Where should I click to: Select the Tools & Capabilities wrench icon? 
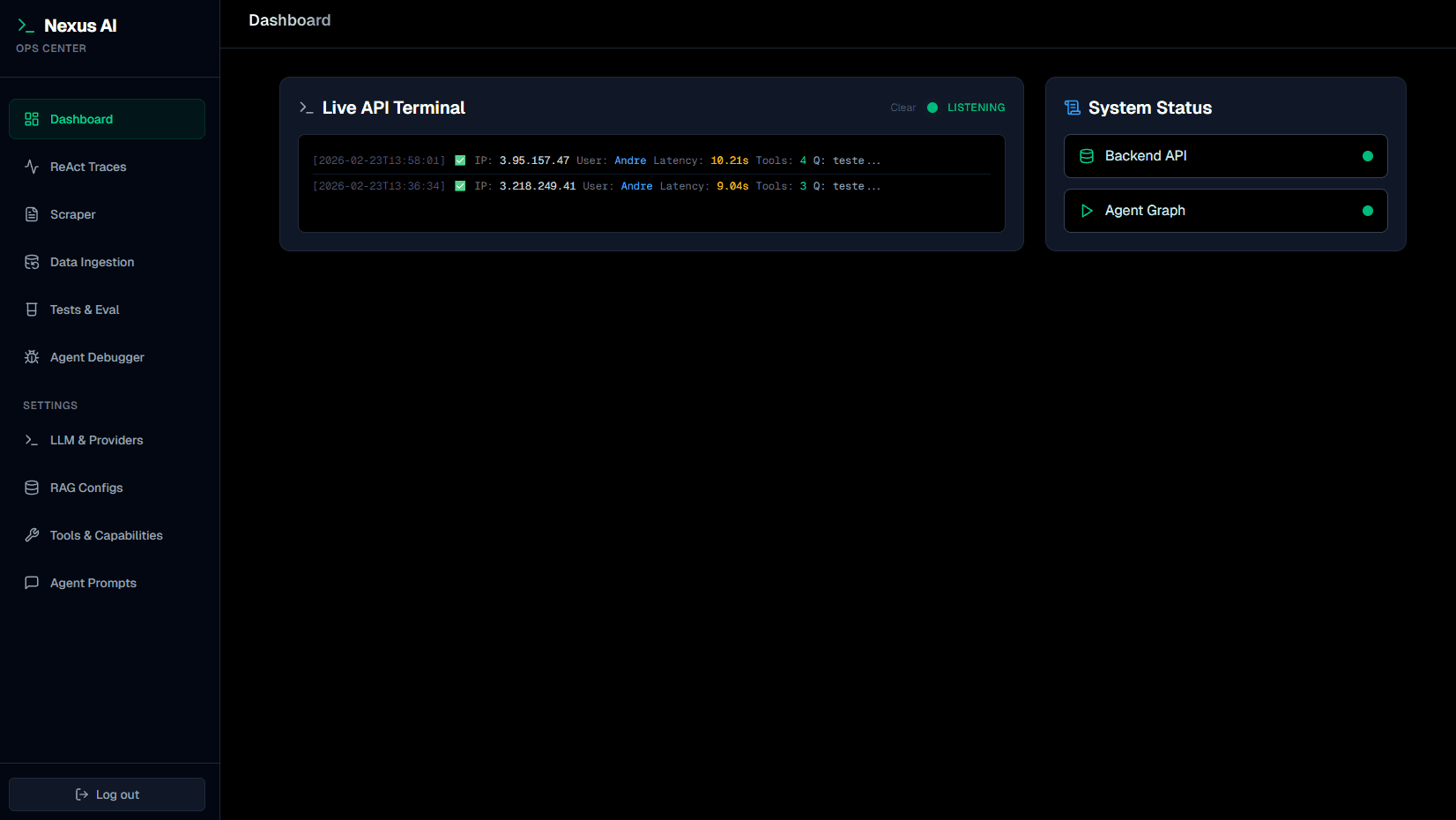point(32,534)
